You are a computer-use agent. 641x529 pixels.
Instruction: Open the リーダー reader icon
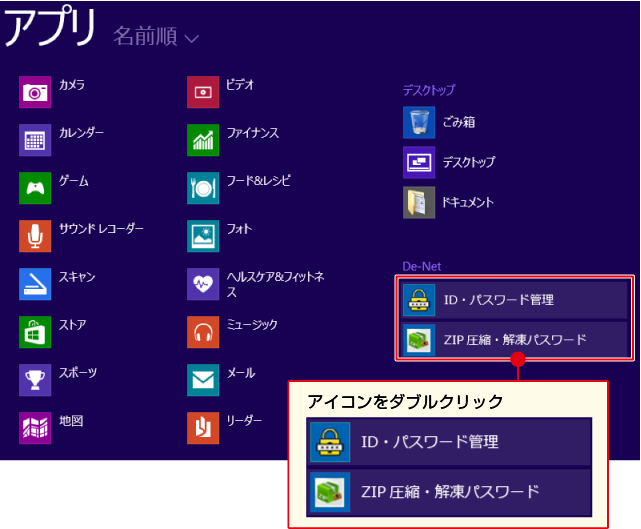point(203,428)
